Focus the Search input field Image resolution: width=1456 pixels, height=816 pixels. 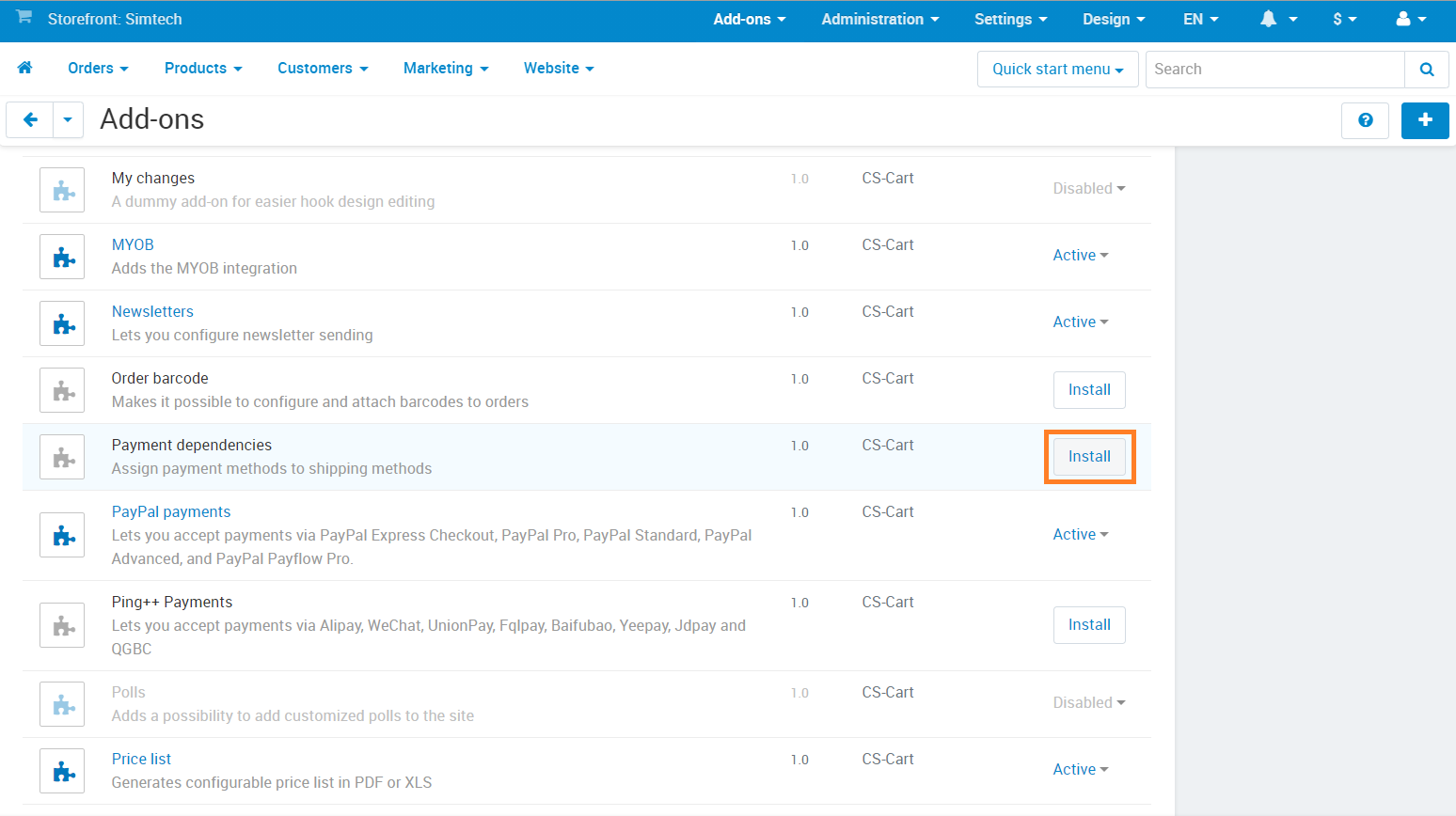pyautogui.click(x=1275, y=70)
